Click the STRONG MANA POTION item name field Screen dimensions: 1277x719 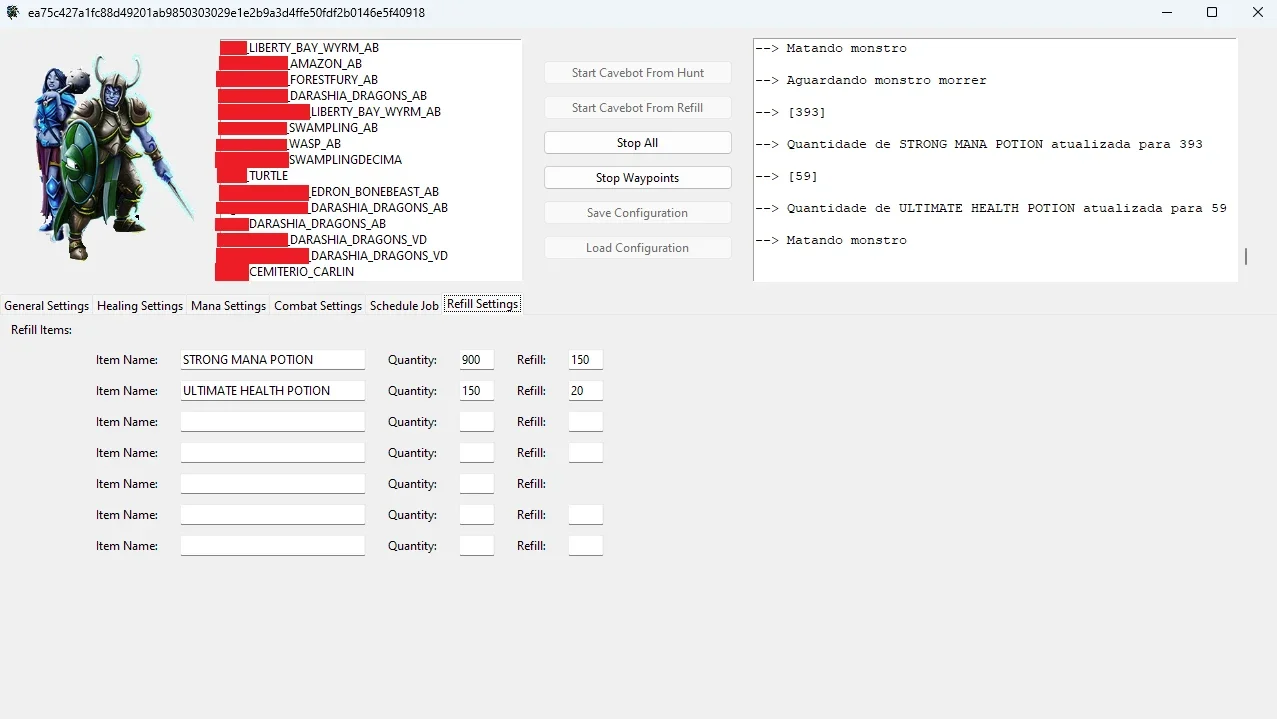coord(273,360)
